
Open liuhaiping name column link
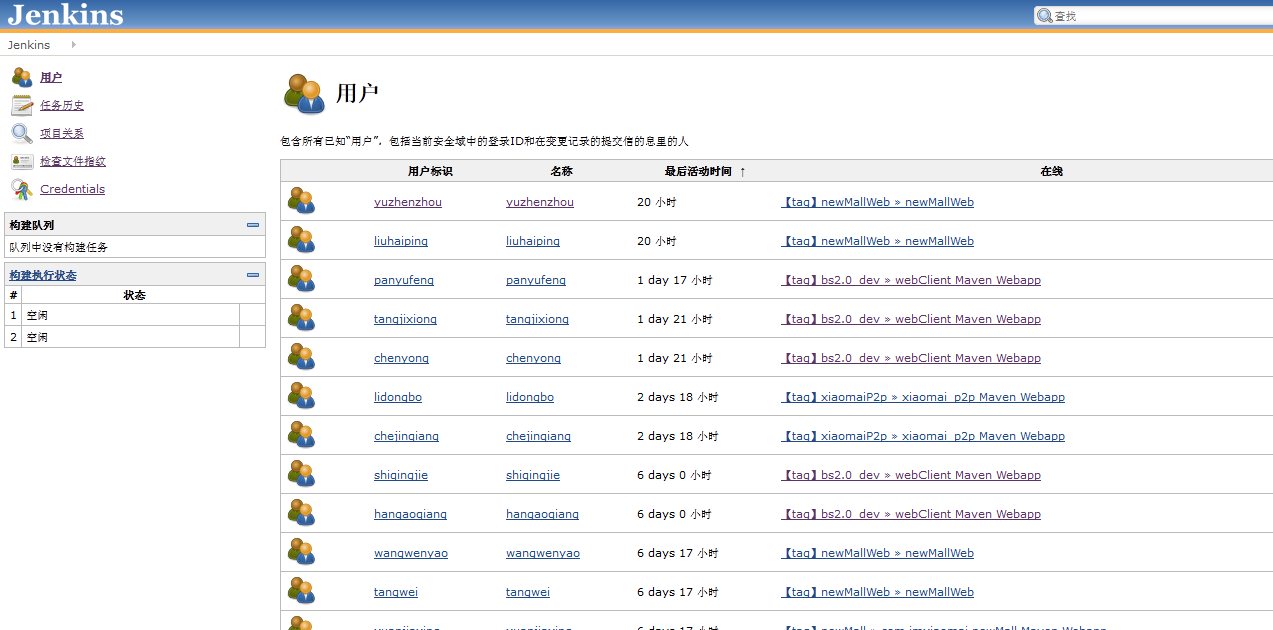click(533, 241)
